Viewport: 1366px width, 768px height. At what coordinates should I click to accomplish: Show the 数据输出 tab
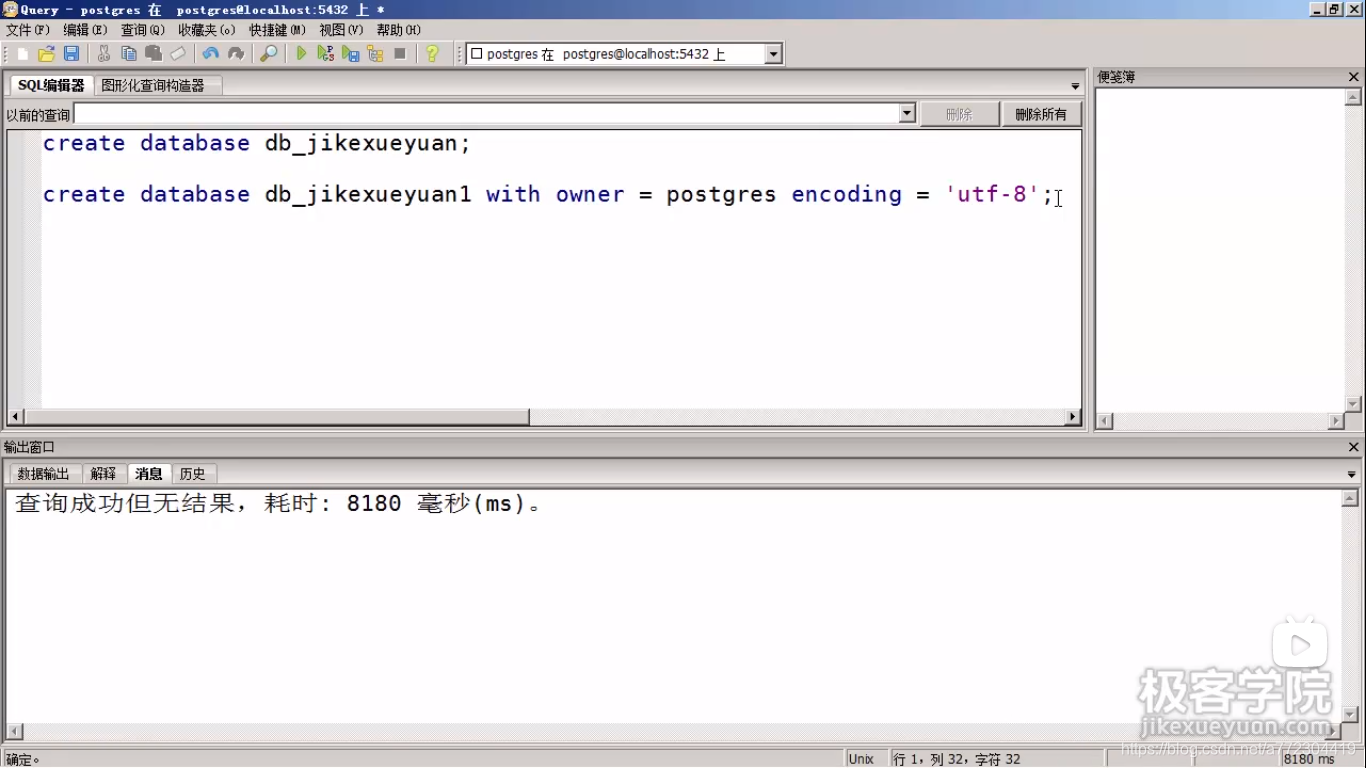44,474
